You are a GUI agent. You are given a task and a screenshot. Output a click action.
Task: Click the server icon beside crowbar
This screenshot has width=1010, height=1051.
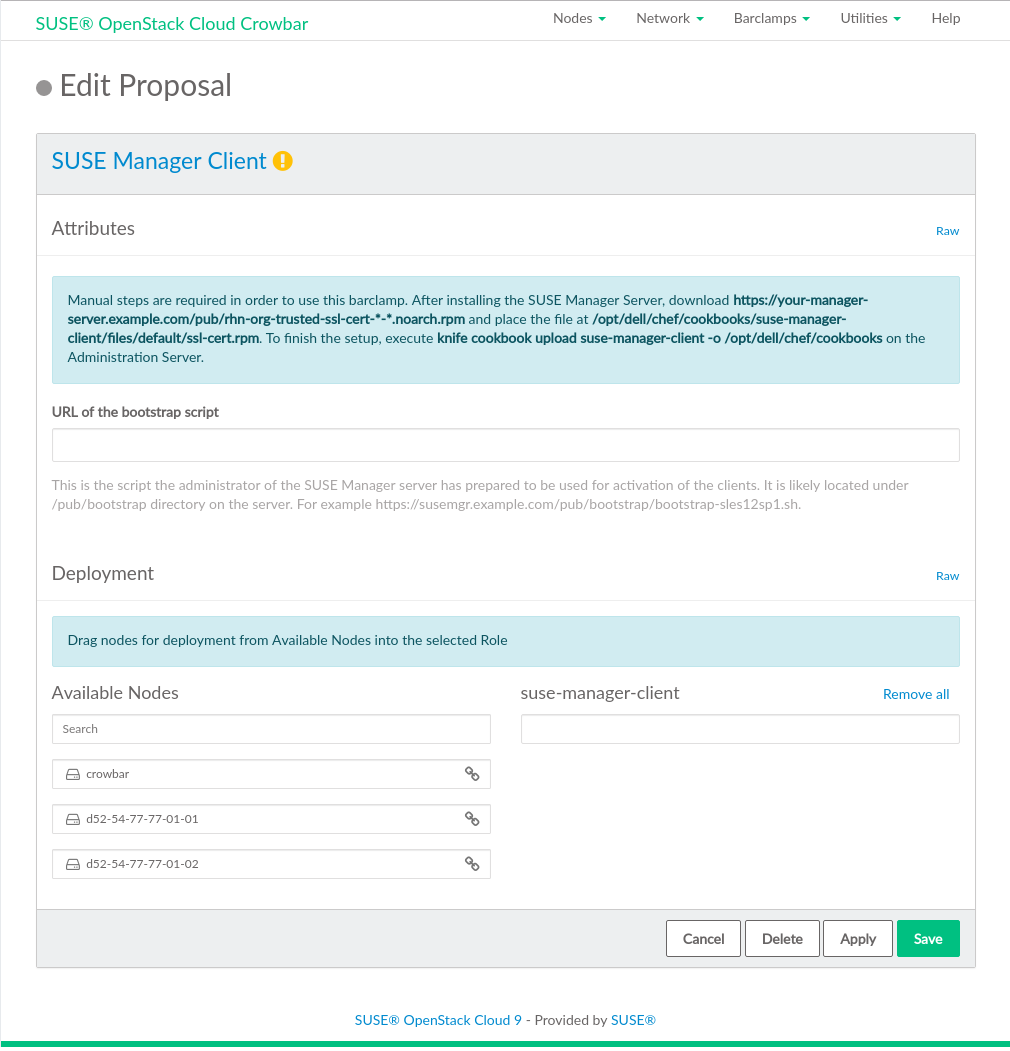[x=73, y=774]
